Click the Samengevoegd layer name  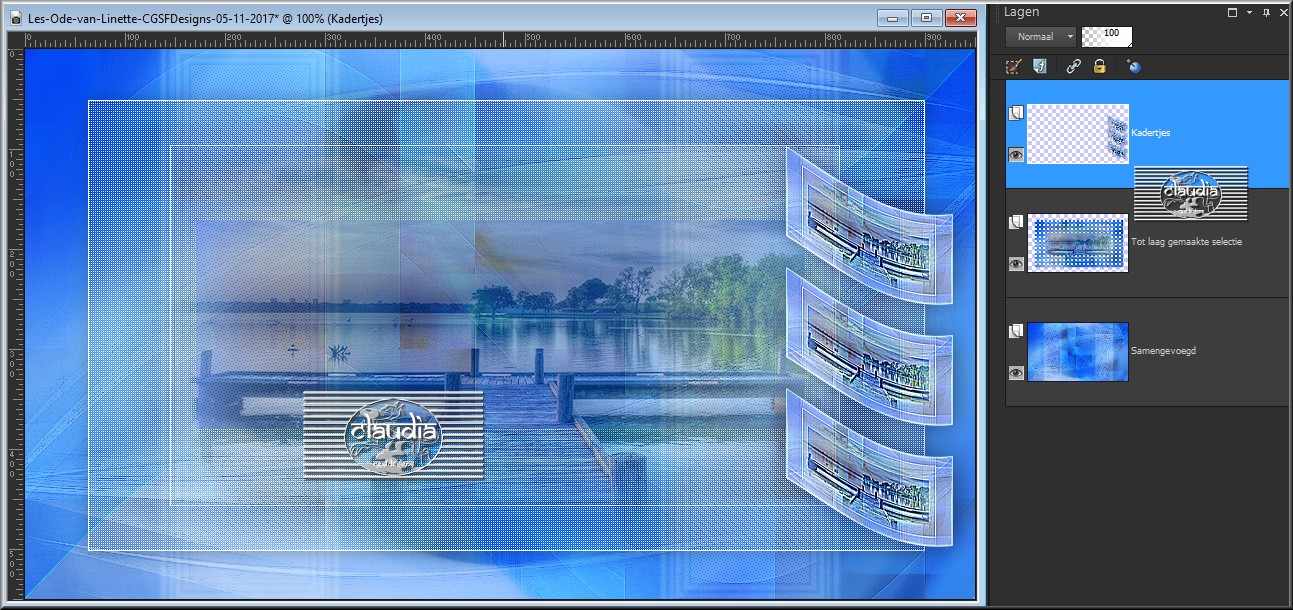tap(1164, 351)
